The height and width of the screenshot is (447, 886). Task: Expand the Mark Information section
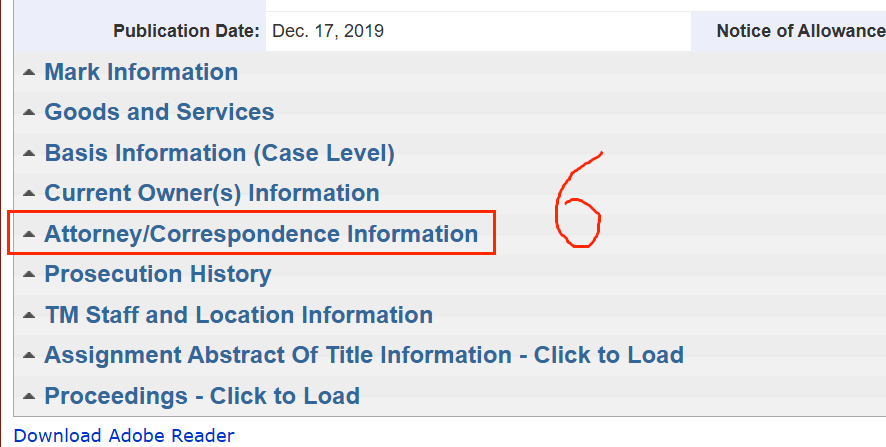(x=141, y=72)
